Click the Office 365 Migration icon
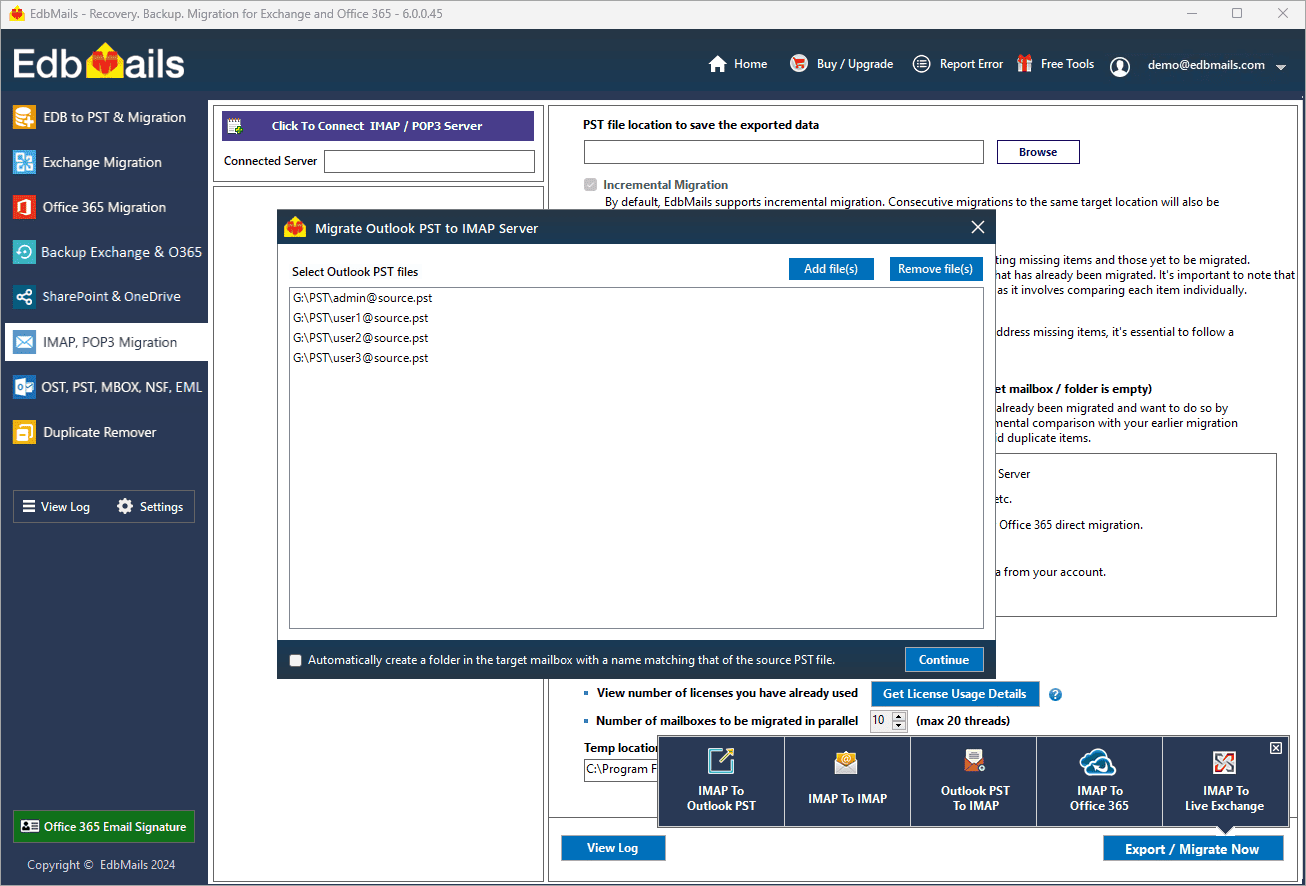Screen dimensions: 1306x886 tap(24, 207)
